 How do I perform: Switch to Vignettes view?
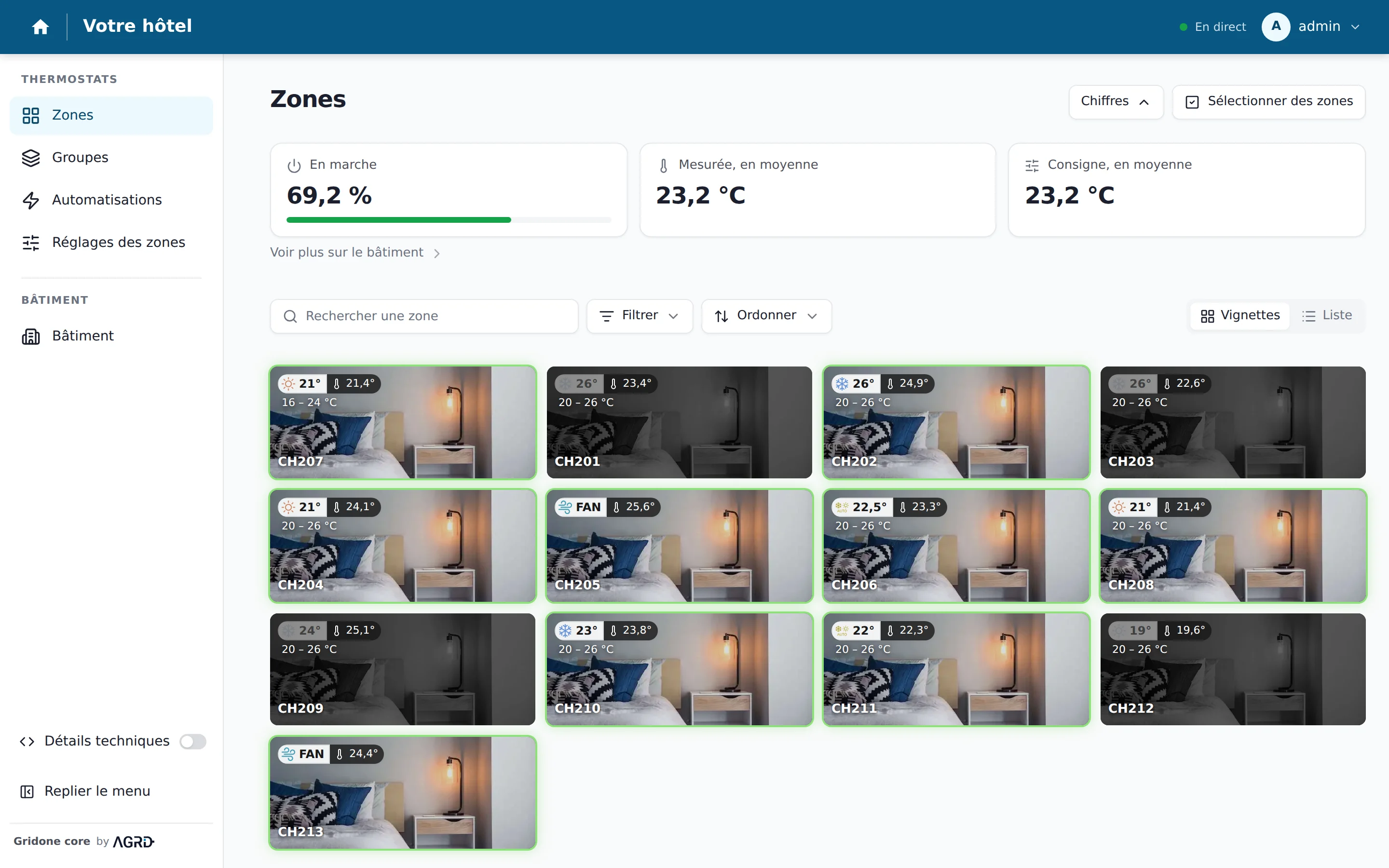pyautogui.click(x=1240, y=316)
